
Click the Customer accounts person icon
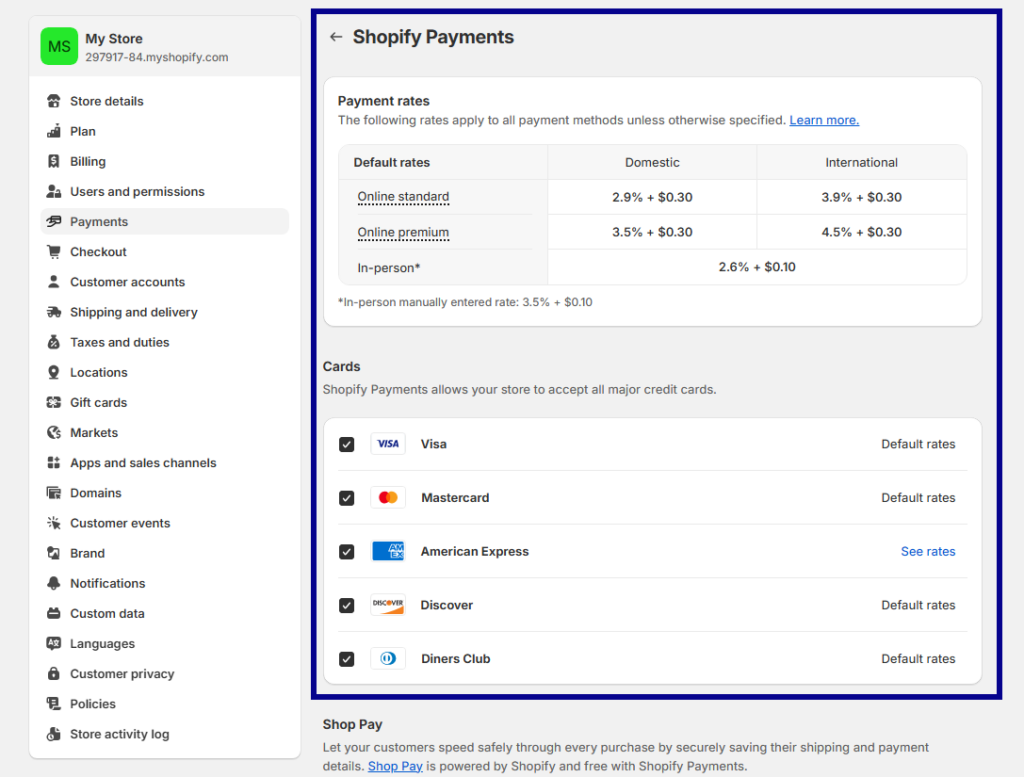(54, 281)
